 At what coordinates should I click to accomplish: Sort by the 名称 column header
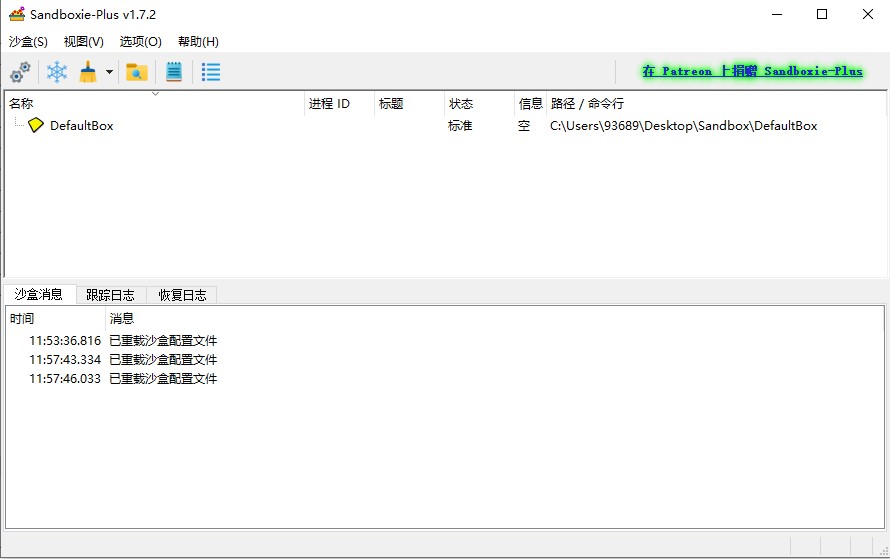click(154, 104)
